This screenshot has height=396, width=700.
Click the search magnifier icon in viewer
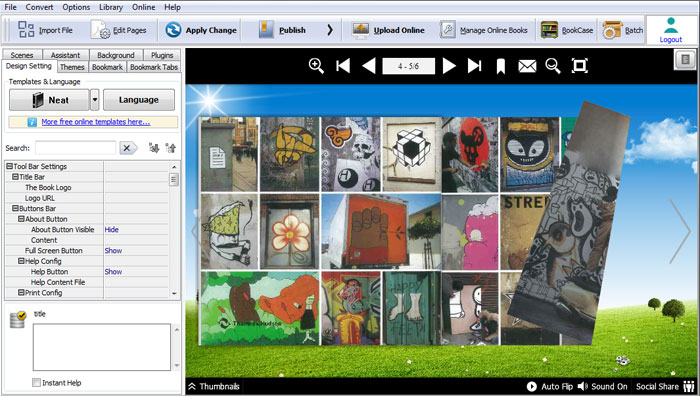click(553, 66)
